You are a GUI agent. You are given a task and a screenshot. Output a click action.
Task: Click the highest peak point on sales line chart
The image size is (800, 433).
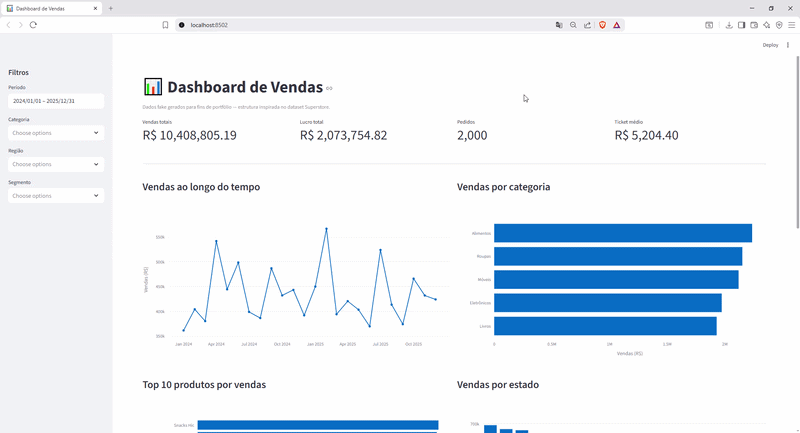tap(327, 229)
